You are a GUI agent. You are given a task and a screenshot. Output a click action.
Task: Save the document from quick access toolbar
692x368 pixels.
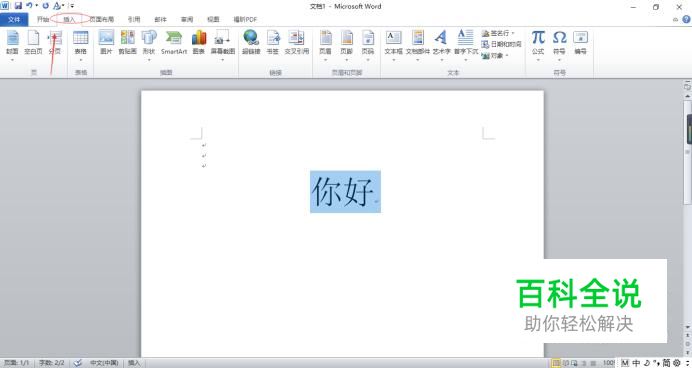pyautogui.click(x=18, y=6)
